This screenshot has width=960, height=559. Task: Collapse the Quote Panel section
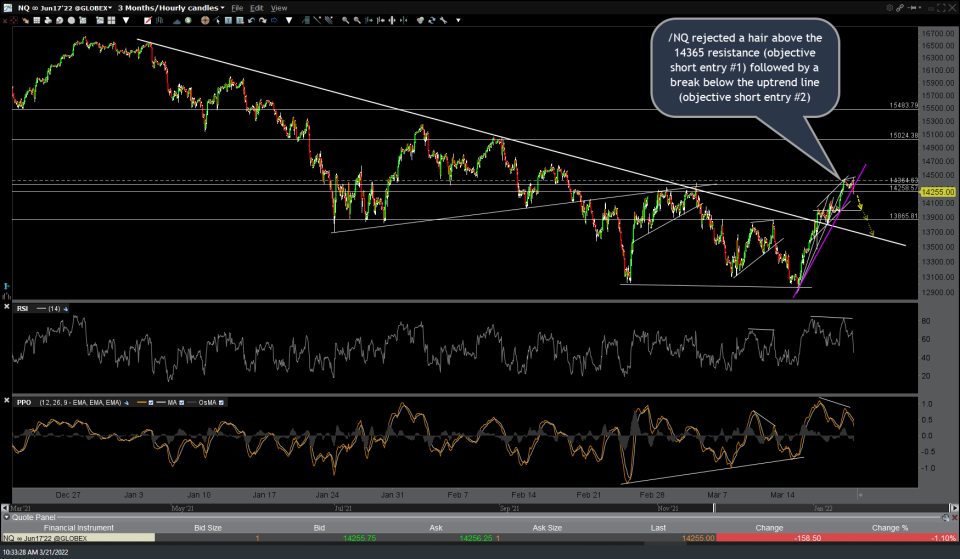click(7, 517)
